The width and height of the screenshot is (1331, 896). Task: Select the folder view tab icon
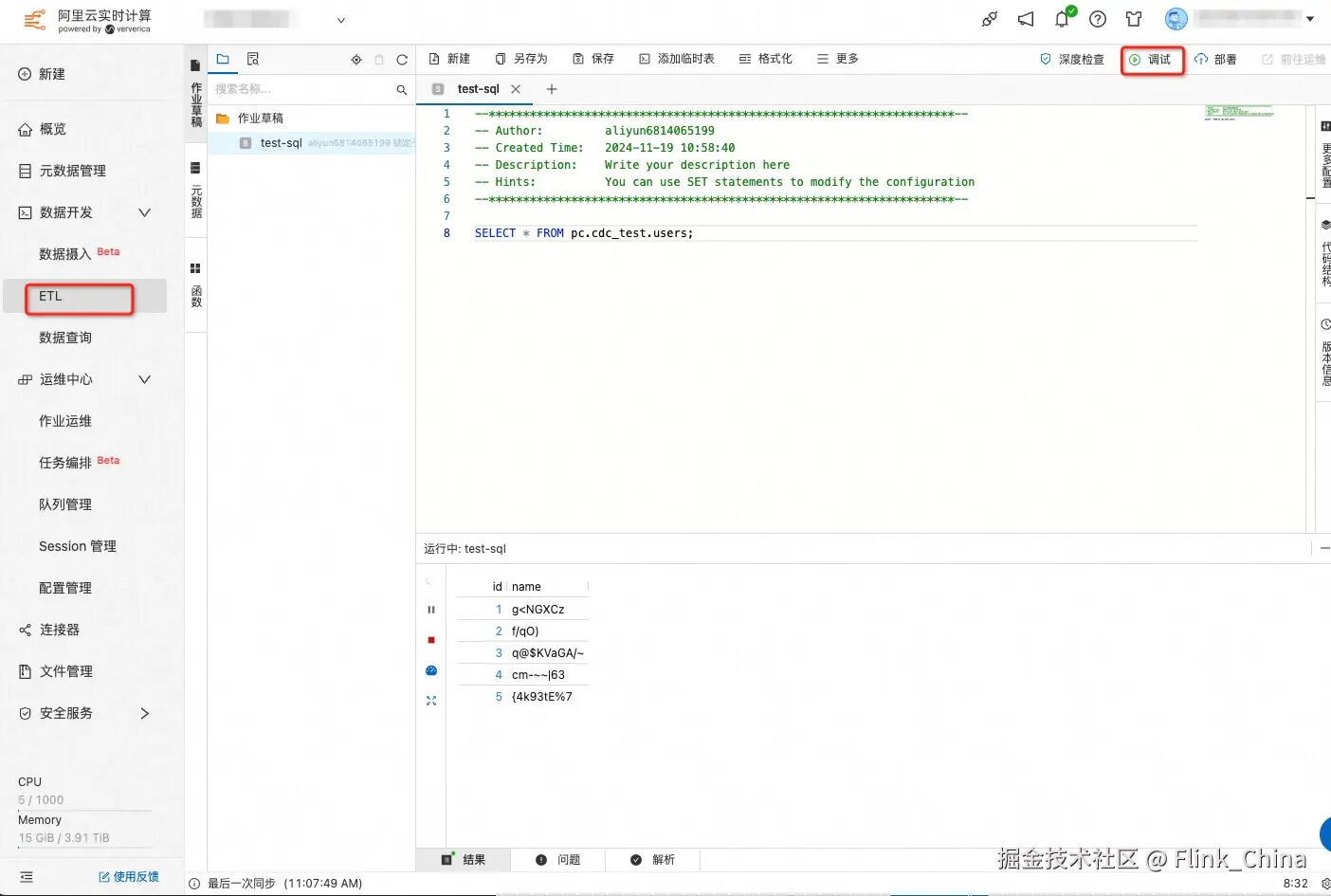(223, 59)
